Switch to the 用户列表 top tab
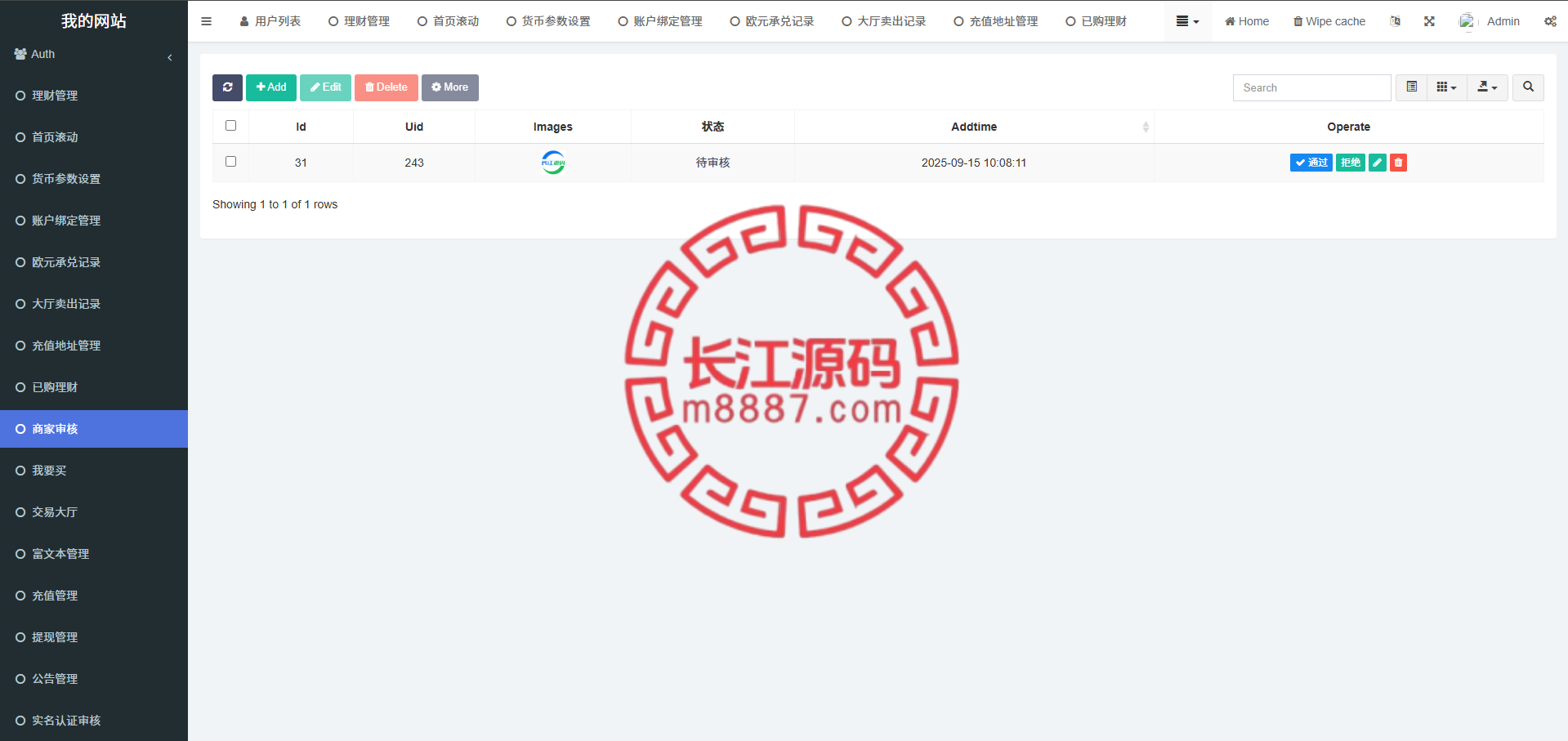Screen dimensions: 1568x741 point(270,21)
